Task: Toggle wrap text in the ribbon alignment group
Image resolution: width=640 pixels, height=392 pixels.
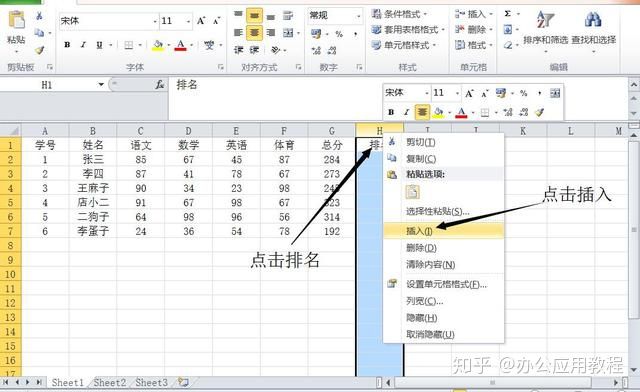Action: [288, 16]
